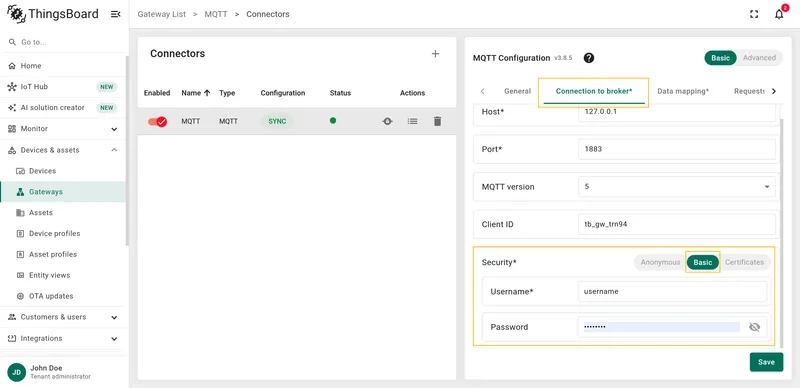This screenshot has width=800, height=388.
Task: Click the Integrations icon
Action: (12, 338)
